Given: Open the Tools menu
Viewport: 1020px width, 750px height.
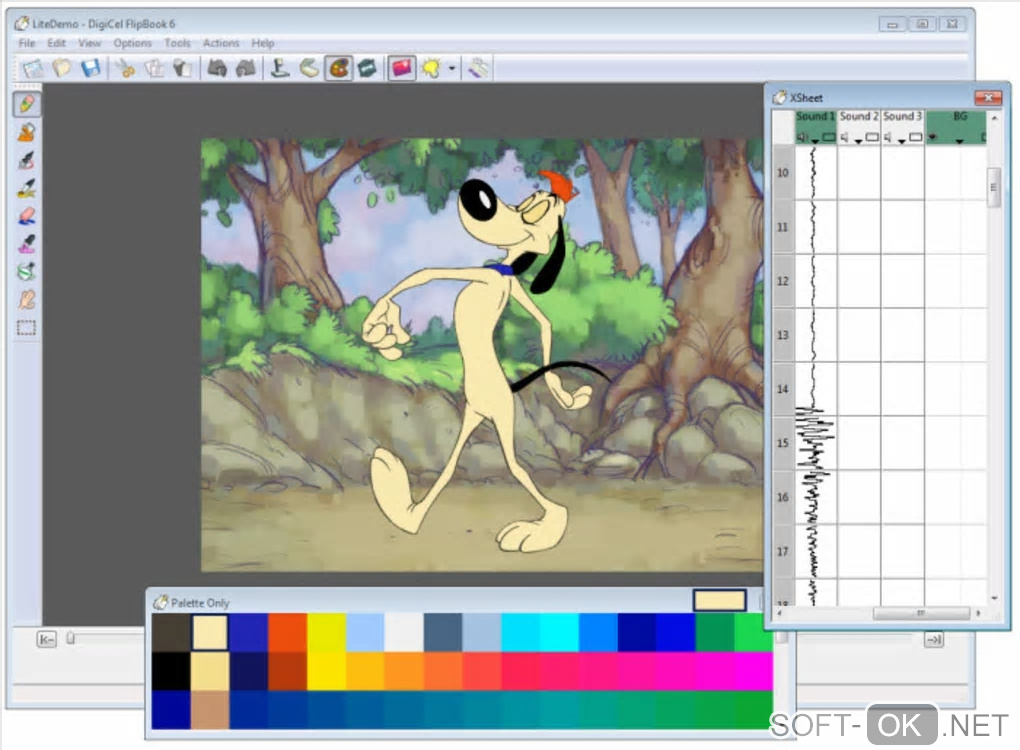Looking at the screenshot, I should (x=177, y=43).
